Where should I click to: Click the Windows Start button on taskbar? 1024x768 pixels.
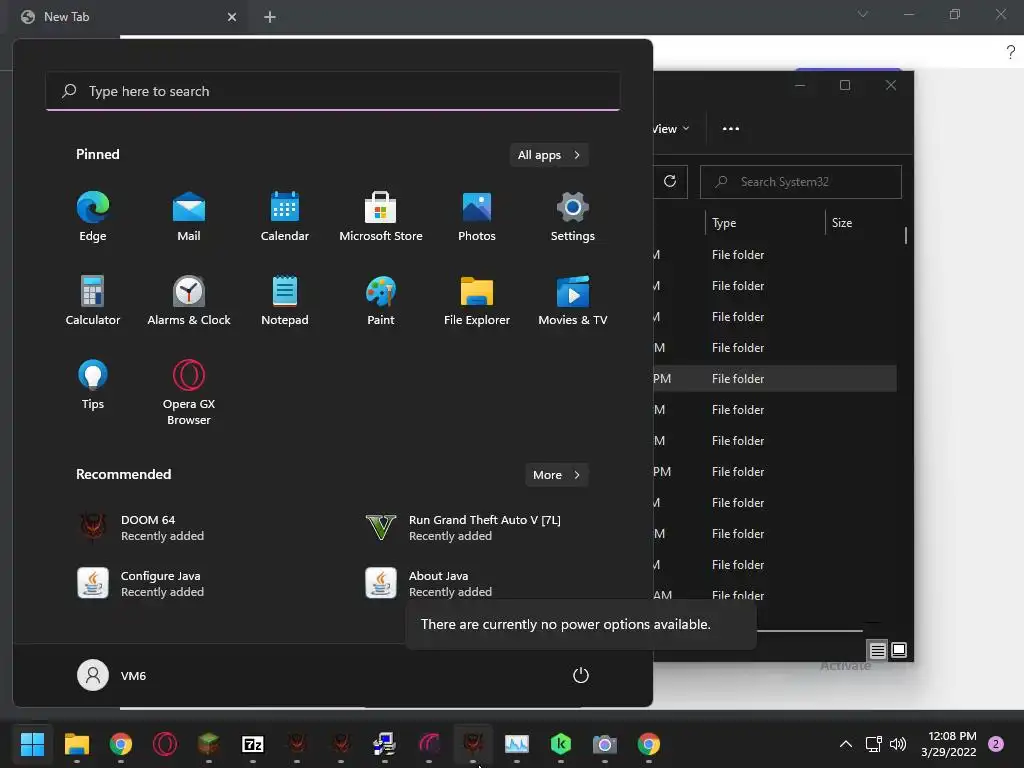pos(32,743)
